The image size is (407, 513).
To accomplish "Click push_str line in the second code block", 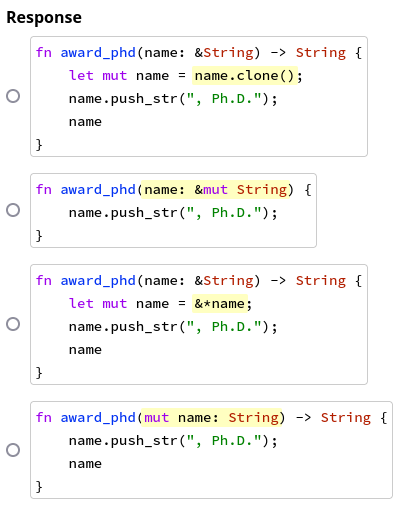I will click(x=173, y=213).
